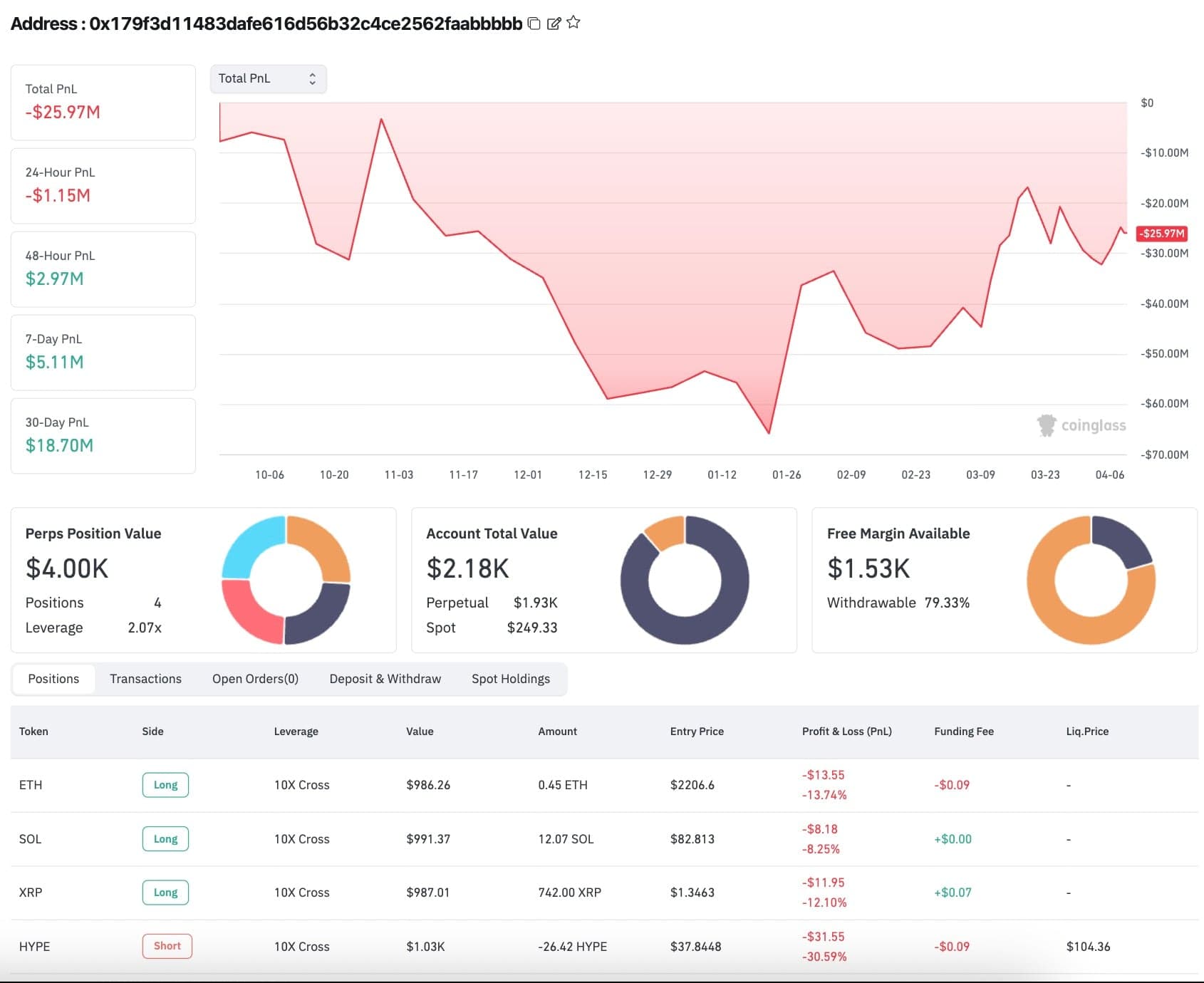Viewport: 1204px width, 983px height.
Task: Click the edit address label icon
Action: pyautogui.click(x=554, y=24)
